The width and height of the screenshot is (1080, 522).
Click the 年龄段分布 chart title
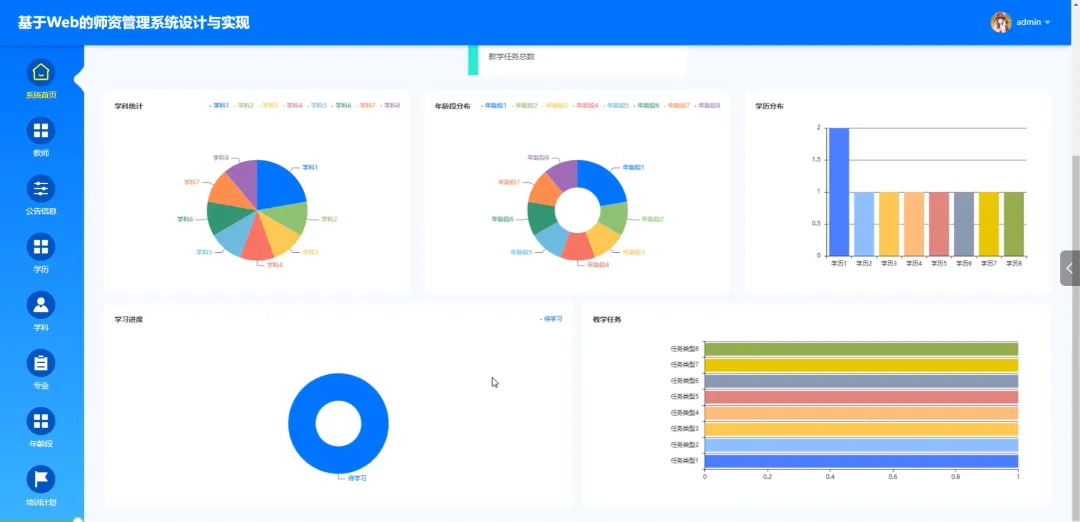(453, 106)
